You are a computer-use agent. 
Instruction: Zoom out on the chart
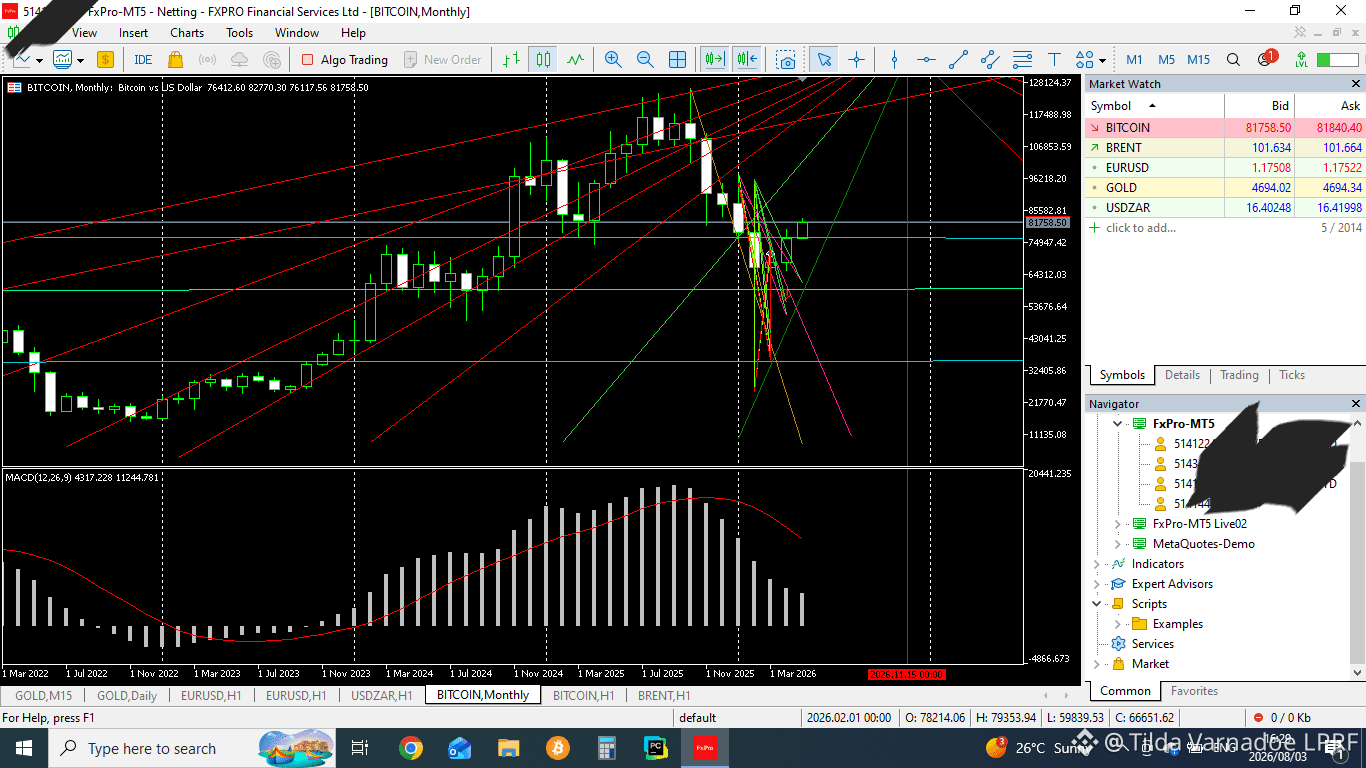click(645, 60)
